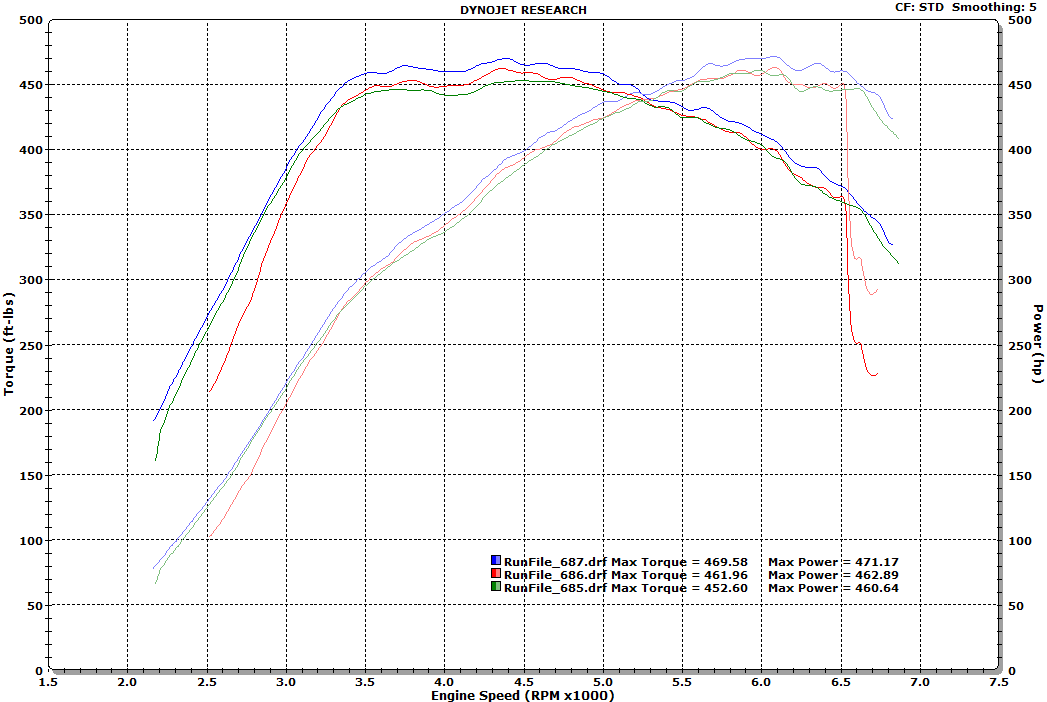Click the Power (hp) axis title
Image resolution: width=1047 pixels, height=702 pixels.
[1038, 345]
